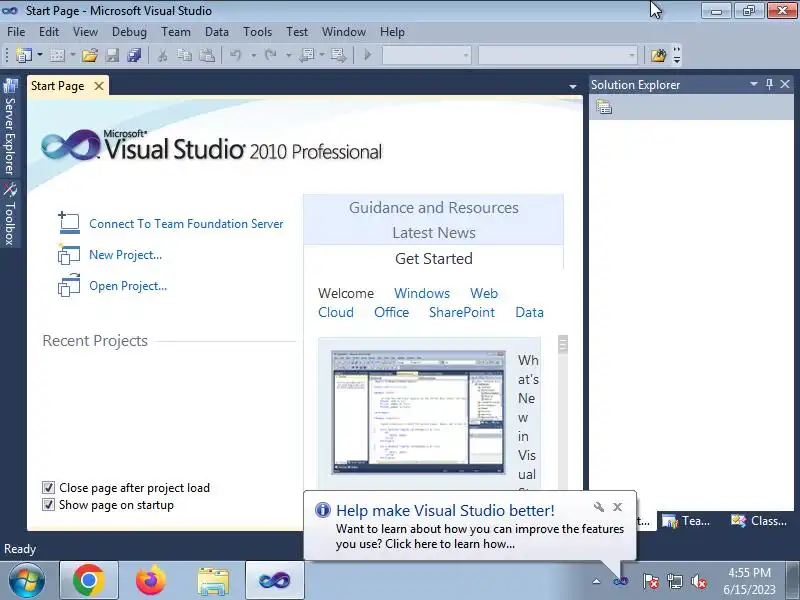
Task: Close the Start Page tab
Action: [99, 86]
